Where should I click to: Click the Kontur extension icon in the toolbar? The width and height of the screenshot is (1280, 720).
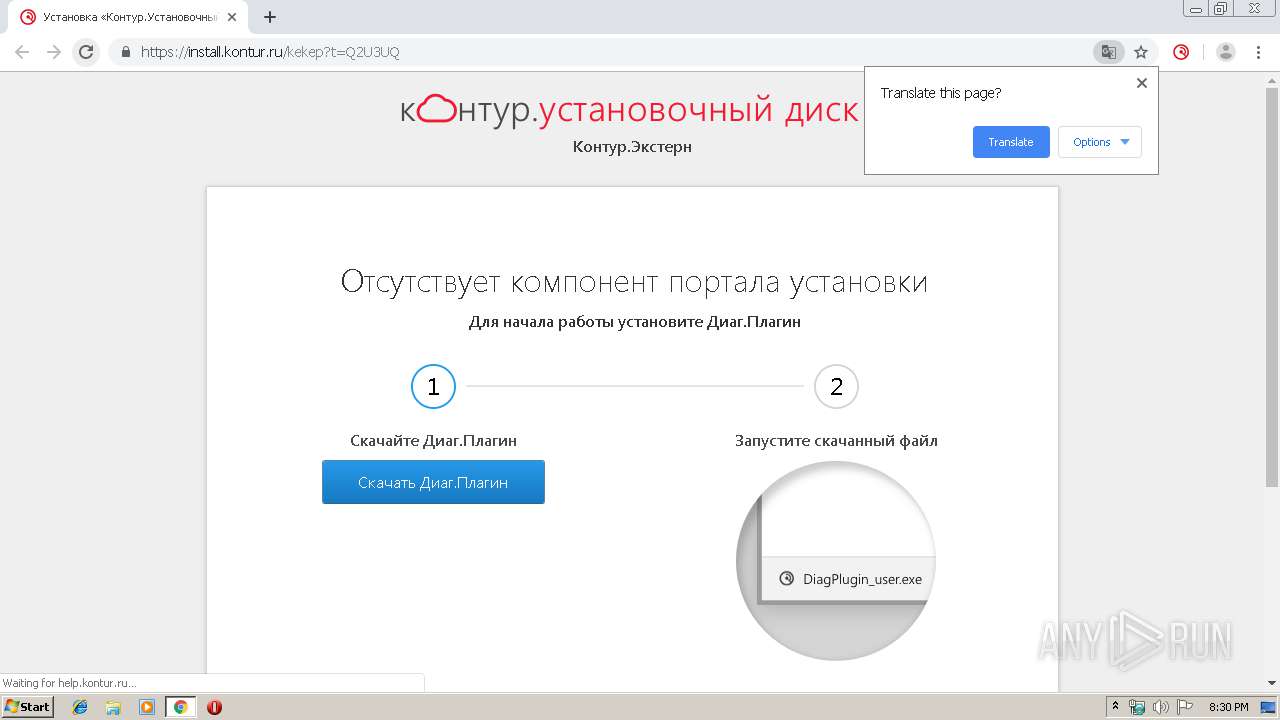click(1181, 52)
